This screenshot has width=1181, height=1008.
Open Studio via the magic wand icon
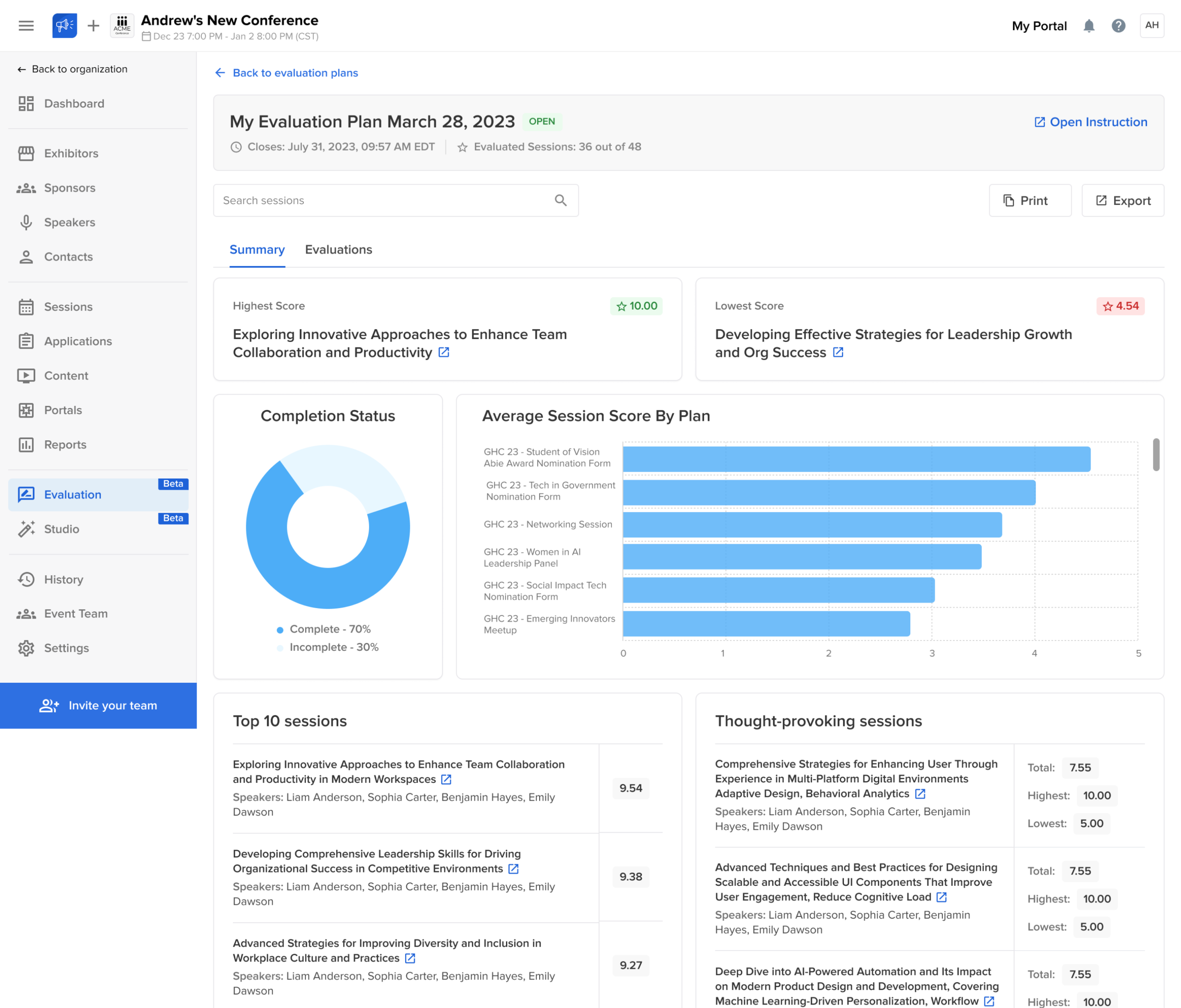(x=27, y=529)
